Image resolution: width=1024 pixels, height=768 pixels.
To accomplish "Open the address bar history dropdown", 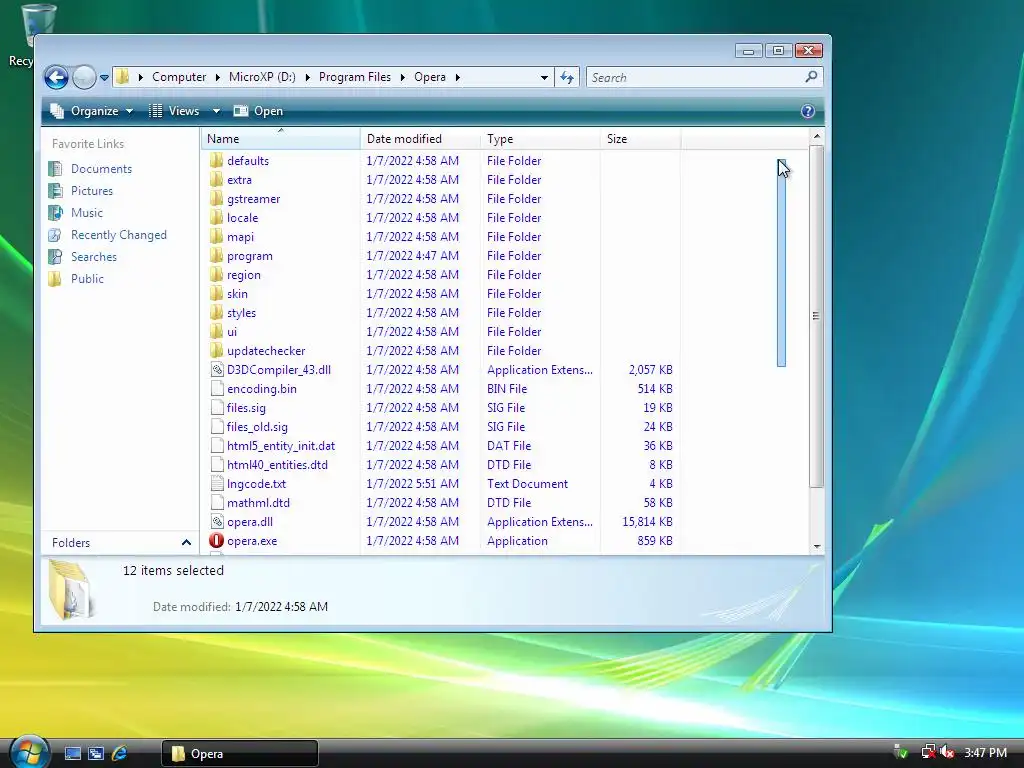I will [x=544, y=77].
